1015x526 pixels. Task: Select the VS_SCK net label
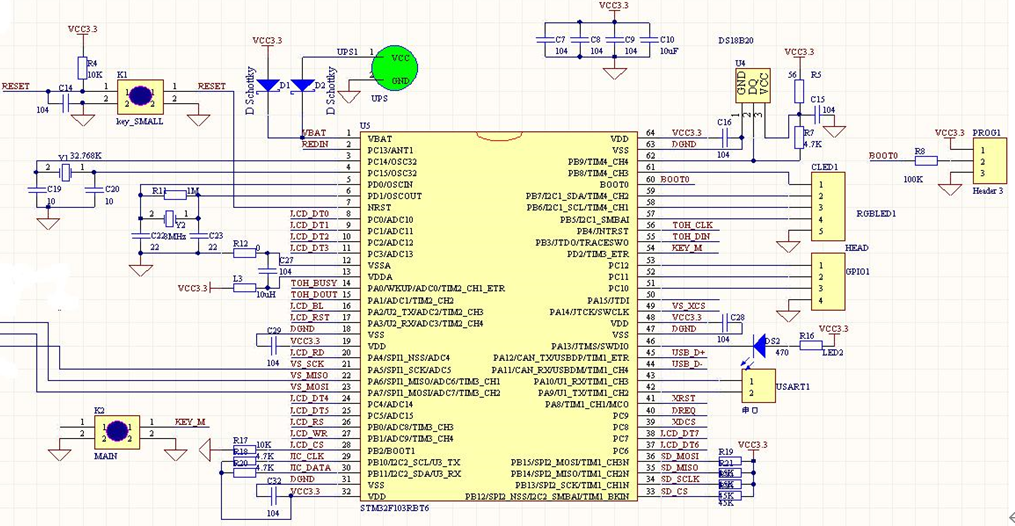tap(307, 364)
